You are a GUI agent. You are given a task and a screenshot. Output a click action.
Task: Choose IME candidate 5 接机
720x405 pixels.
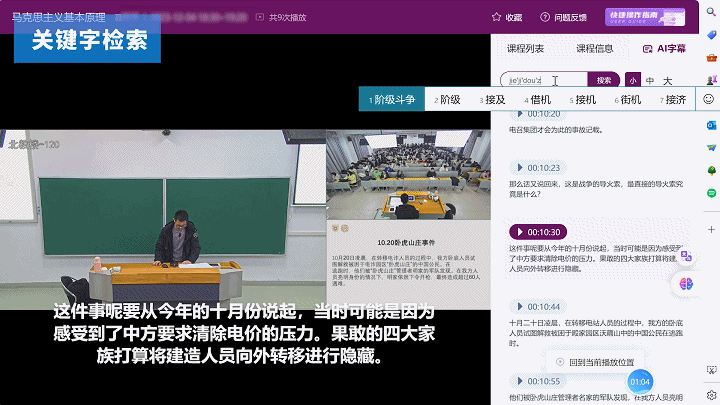point(583,100)
